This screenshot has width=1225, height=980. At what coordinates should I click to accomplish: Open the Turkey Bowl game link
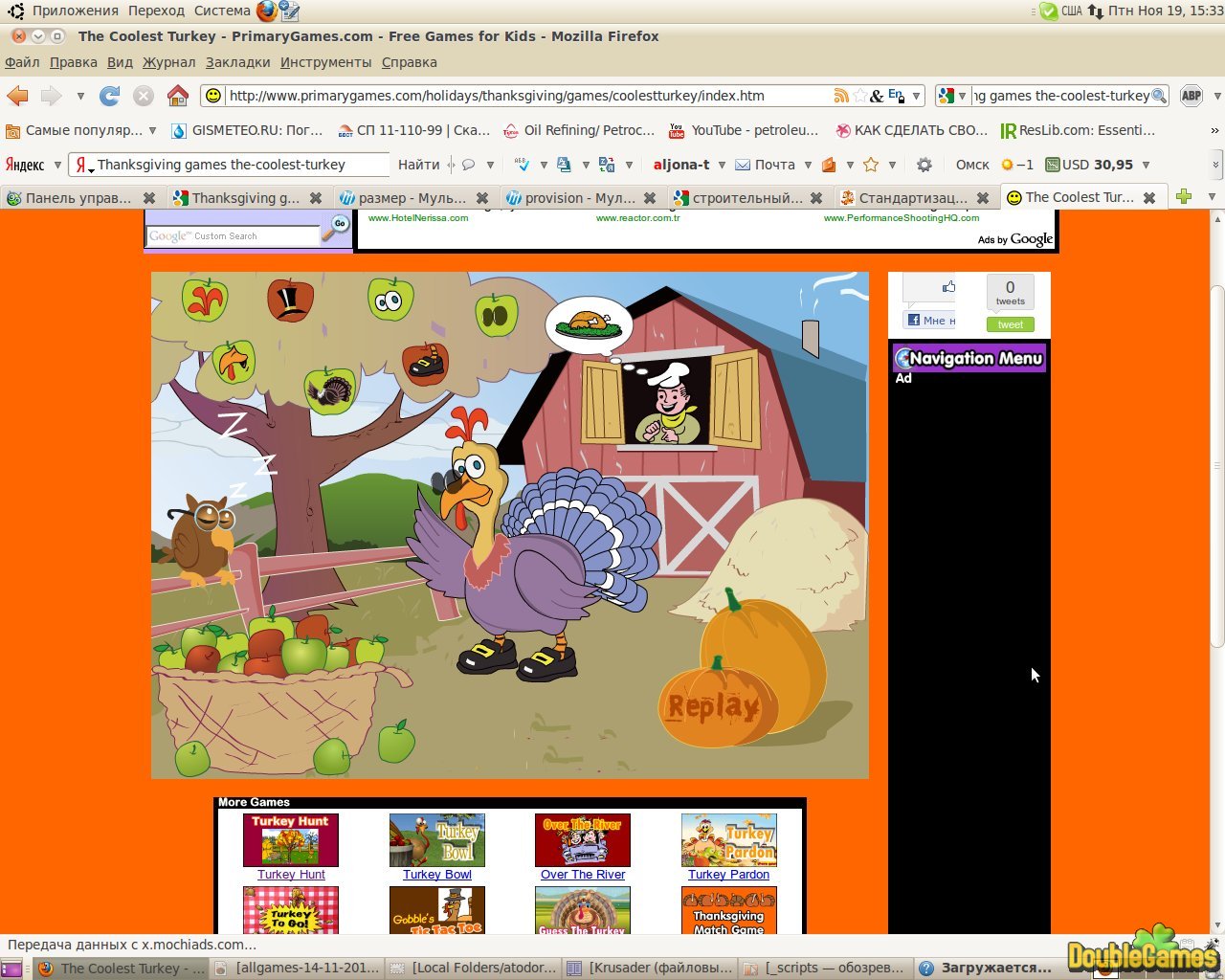pyautogui.click(x=437, y=874)
